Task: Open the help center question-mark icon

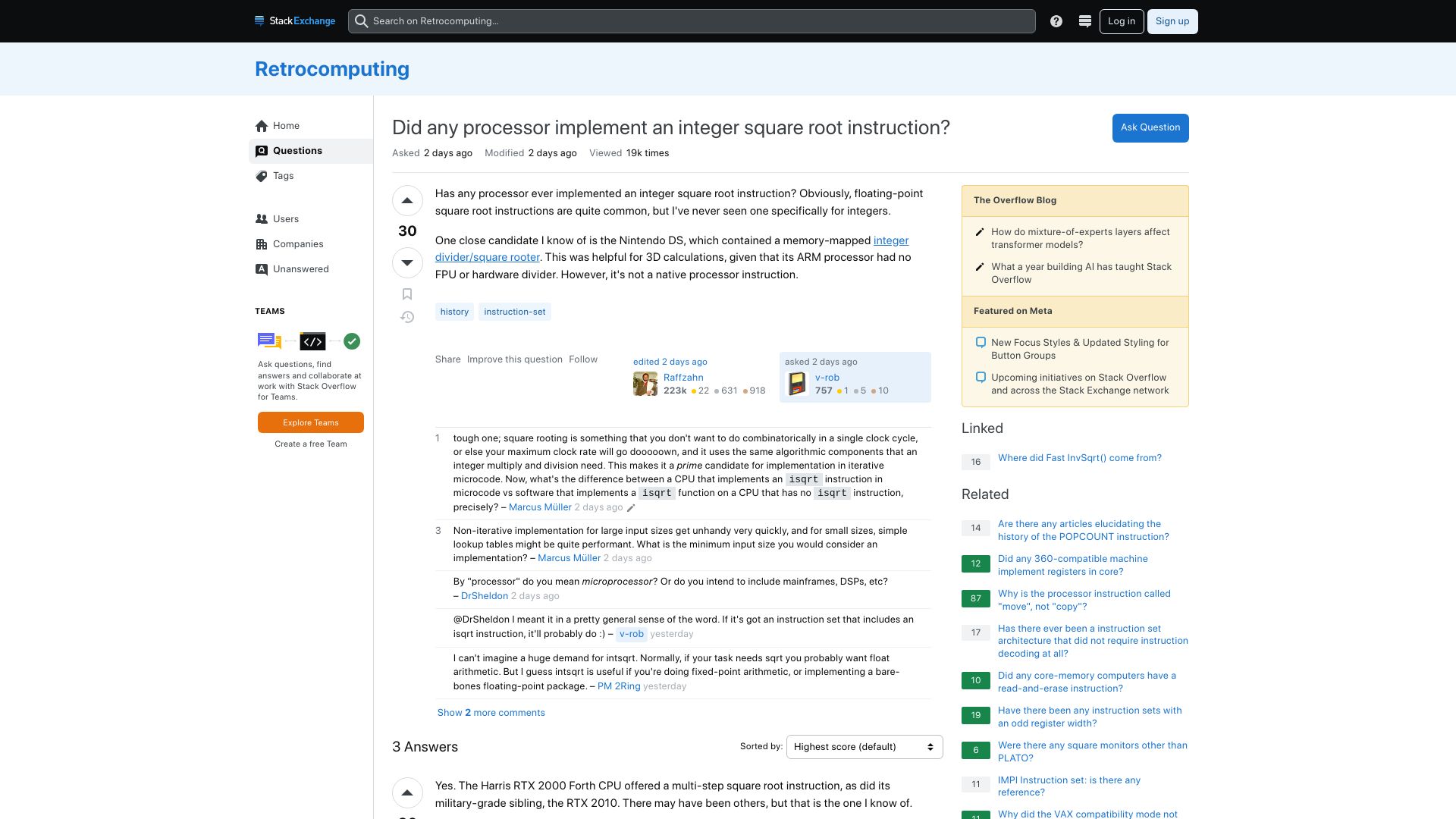Action: coord(1056,21)
